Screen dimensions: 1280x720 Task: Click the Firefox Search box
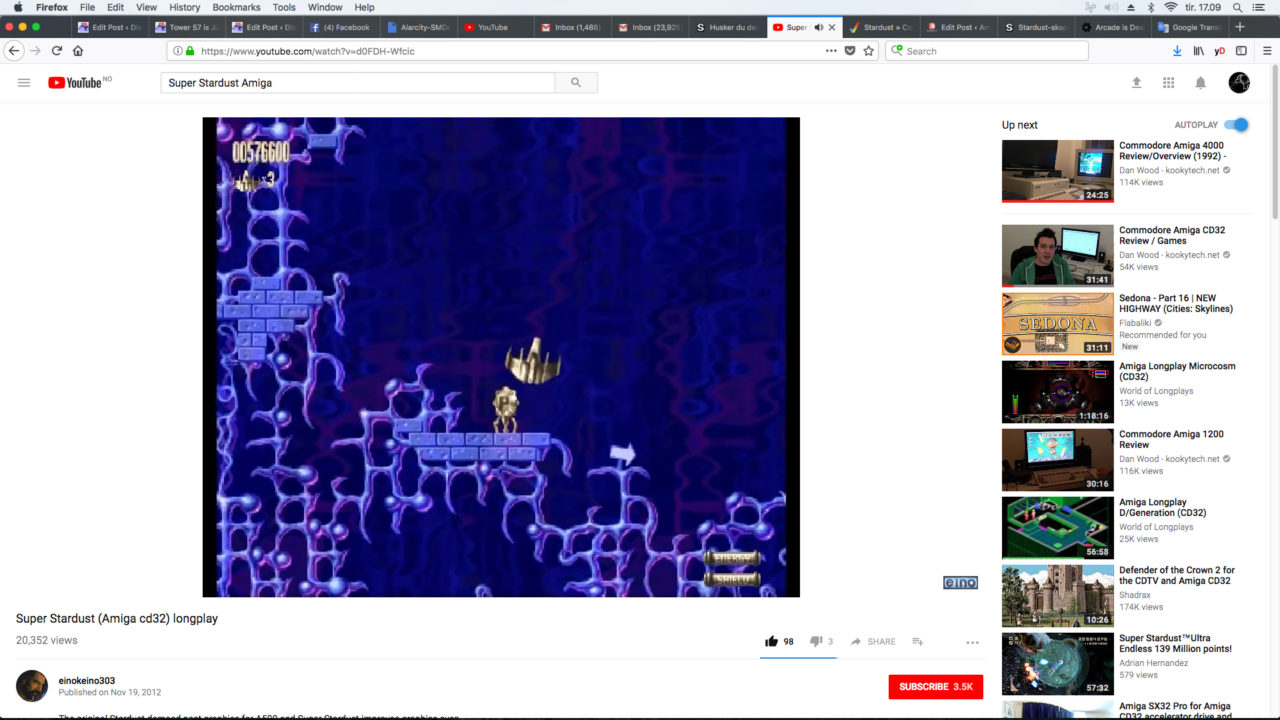pos(986,51)
